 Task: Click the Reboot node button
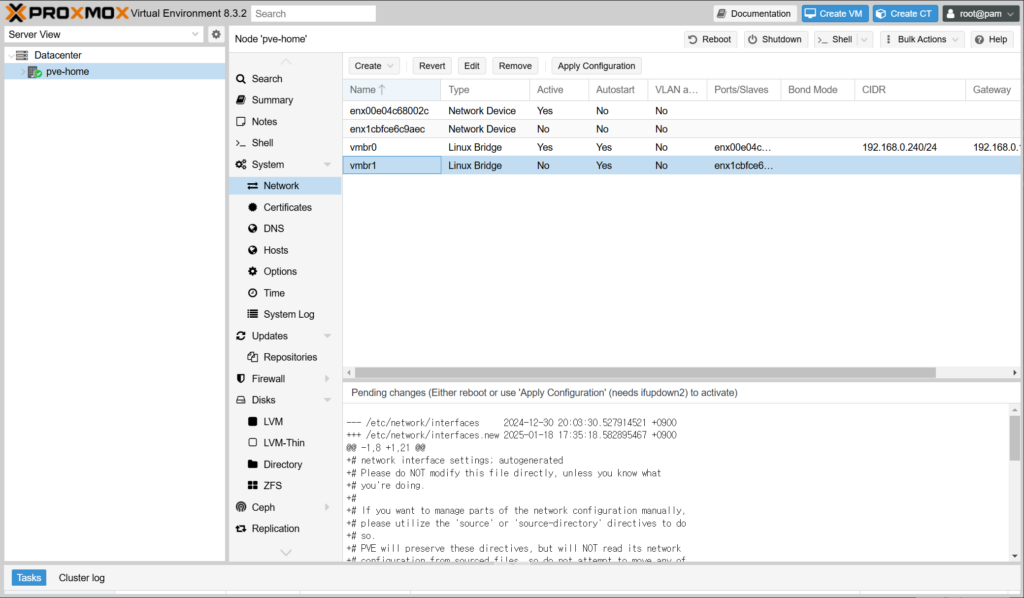coord(710,39)
